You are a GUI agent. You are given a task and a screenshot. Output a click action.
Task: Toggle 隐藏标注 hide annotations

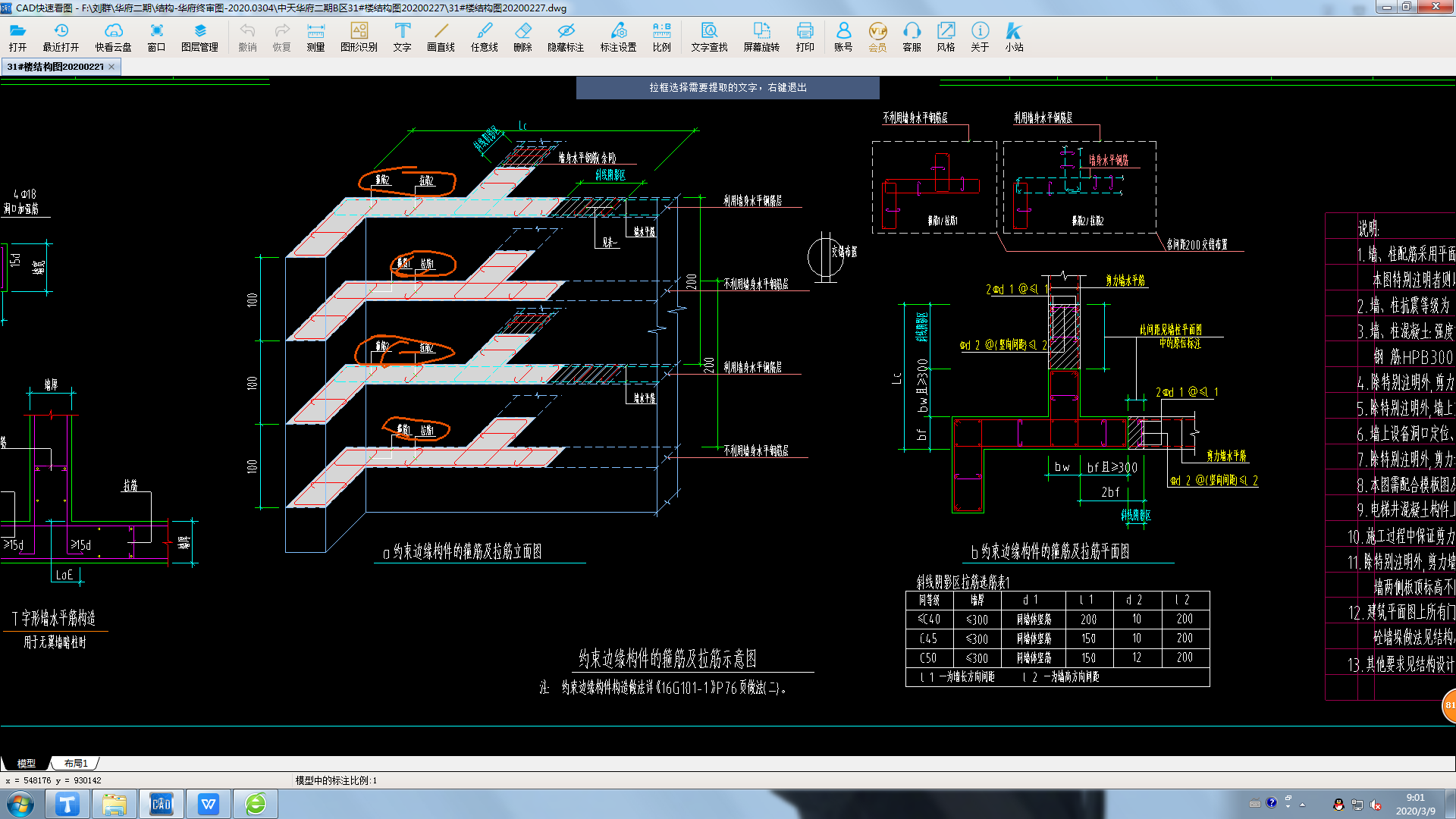click(x=566, y=37)
